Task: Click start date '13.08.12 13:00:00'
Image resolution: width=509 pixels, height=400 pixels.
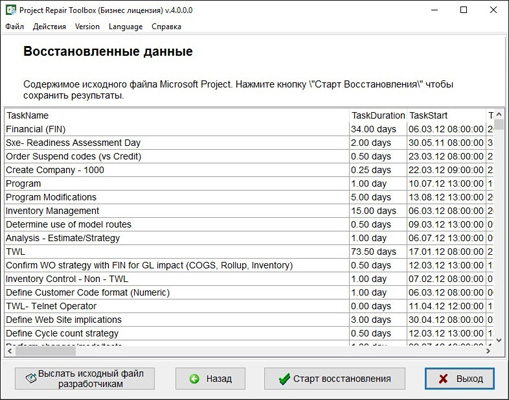Action: 447,197
